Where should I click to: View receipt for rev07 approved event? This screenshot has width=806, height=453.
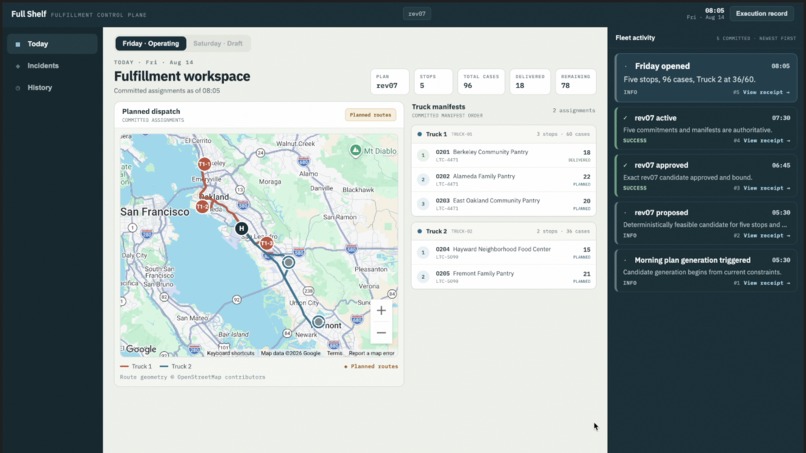(x=766, y=188)
